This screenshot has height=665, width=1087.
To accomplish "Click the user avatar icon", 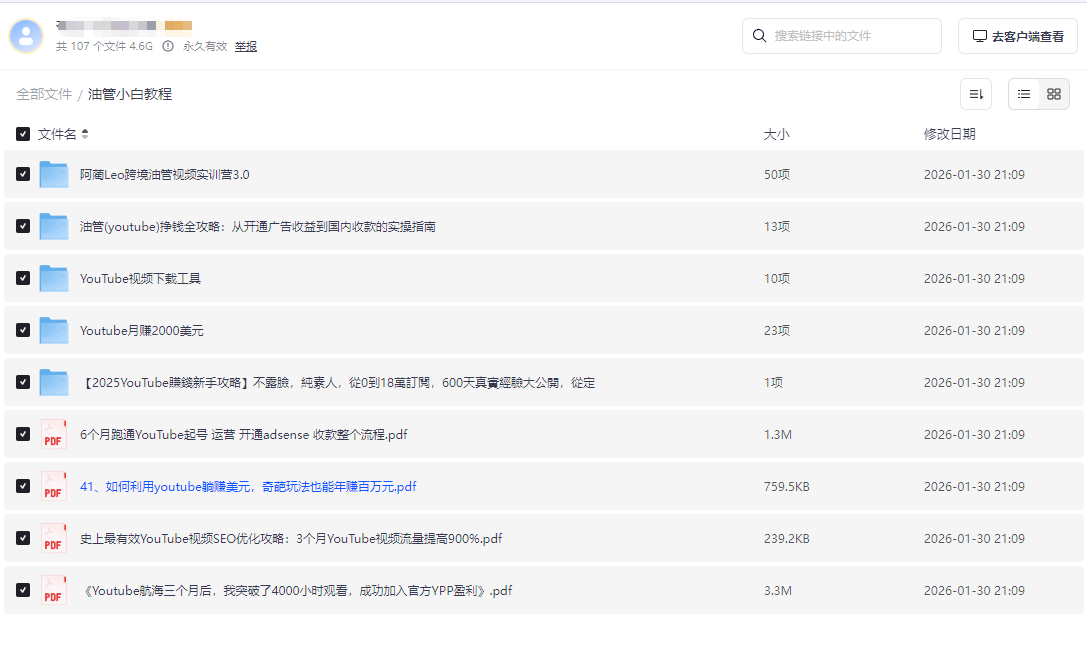I will point(26,36).
